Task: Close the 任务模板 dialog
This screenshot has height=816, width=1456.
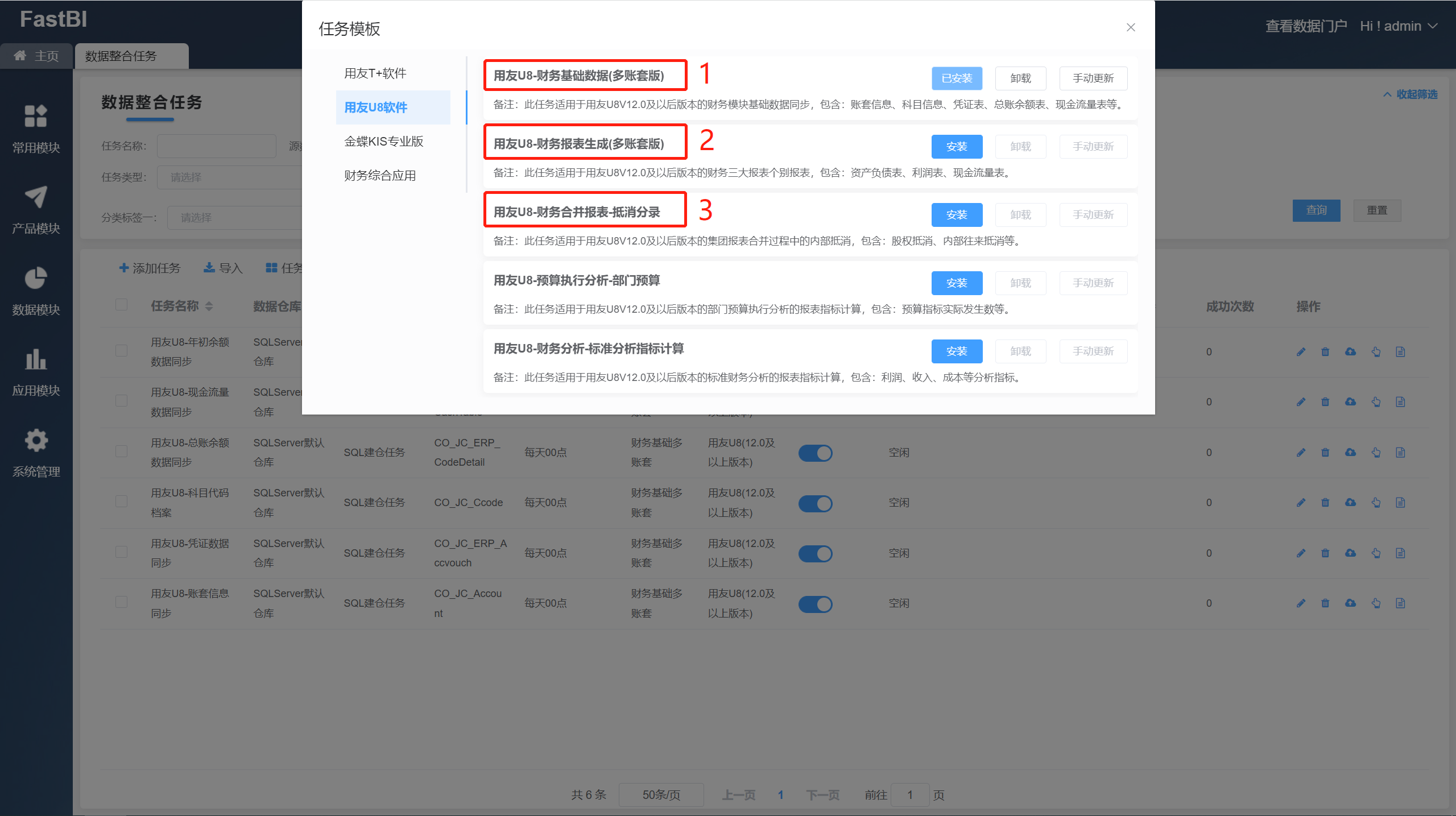Action: 1131,27
